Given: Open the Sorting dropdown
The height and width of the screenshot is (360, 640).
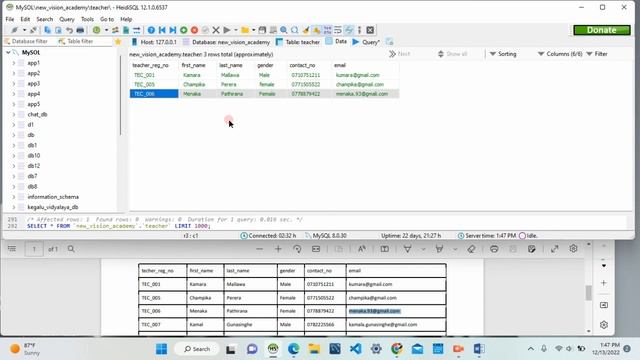Looking at the screenshot, I should (503, 54).
